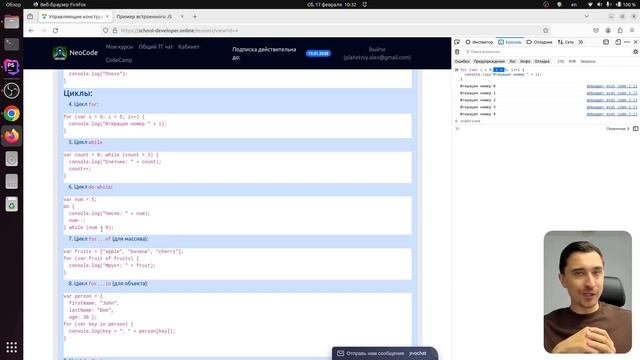
Task: Open the Firefox account icon
Action: click(608, 31)
